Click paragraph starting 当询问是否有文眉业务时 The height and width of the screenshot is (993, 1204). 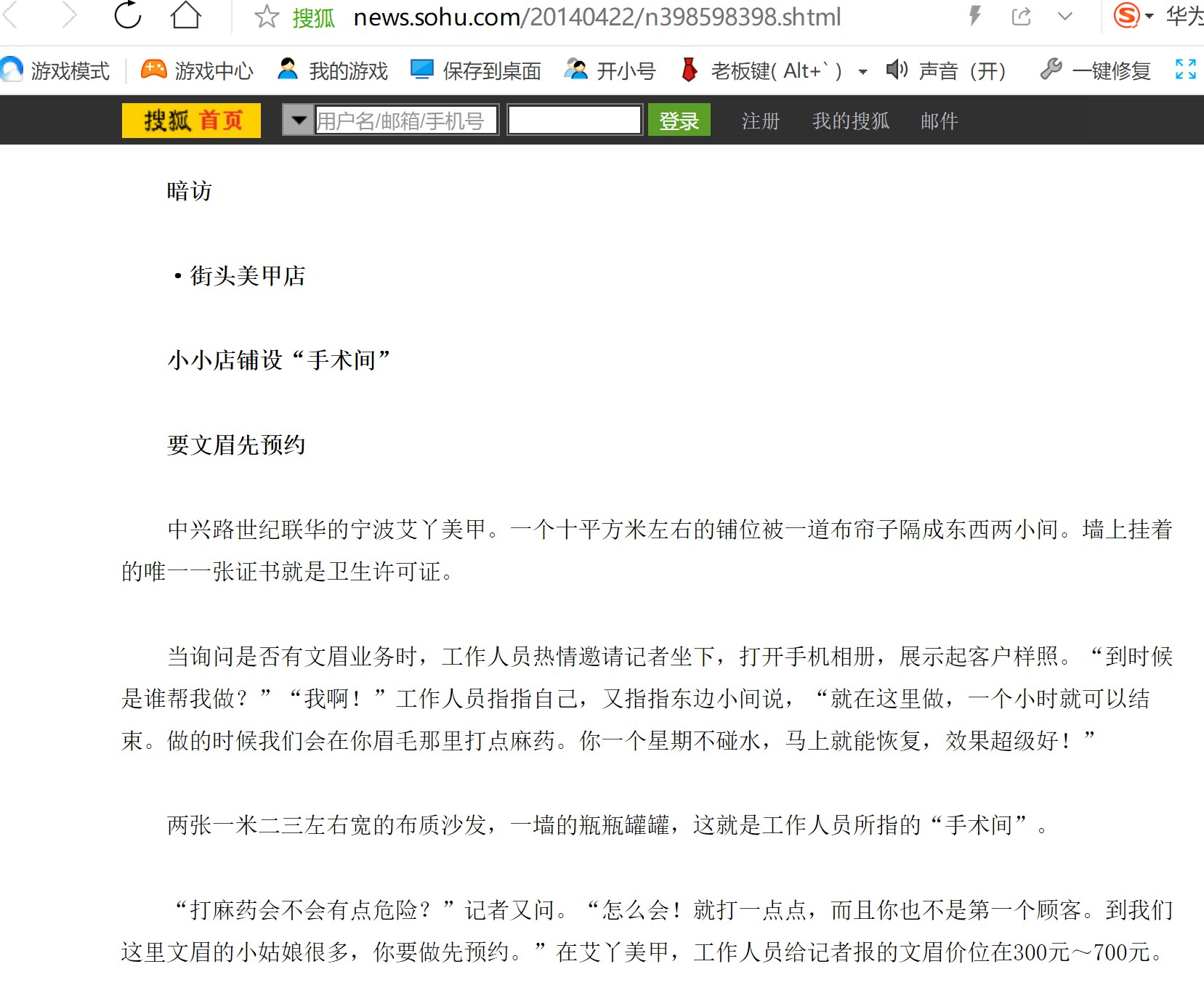point(647,698)
